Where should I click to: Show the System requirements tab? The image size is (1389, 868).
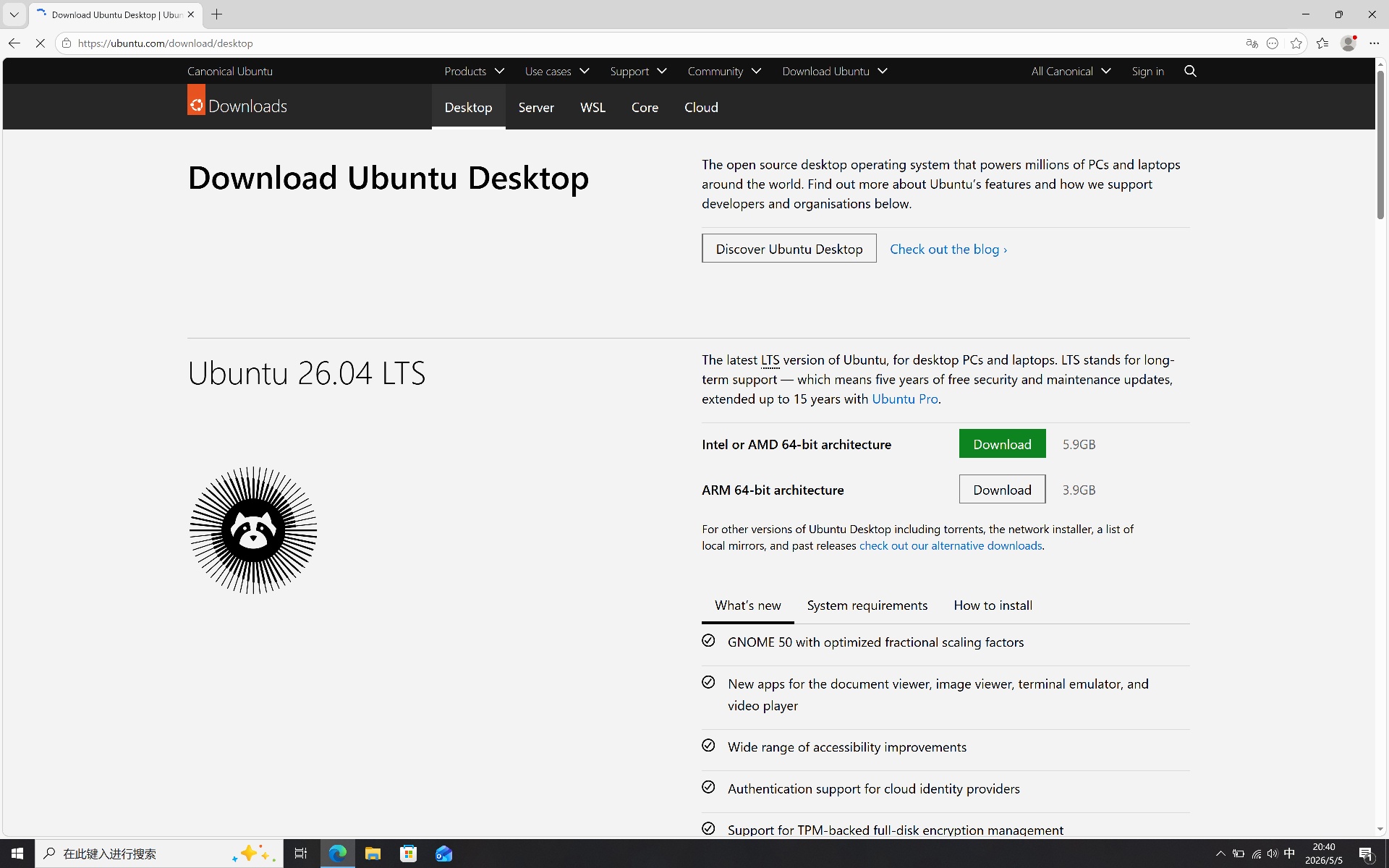click(867, 605)
